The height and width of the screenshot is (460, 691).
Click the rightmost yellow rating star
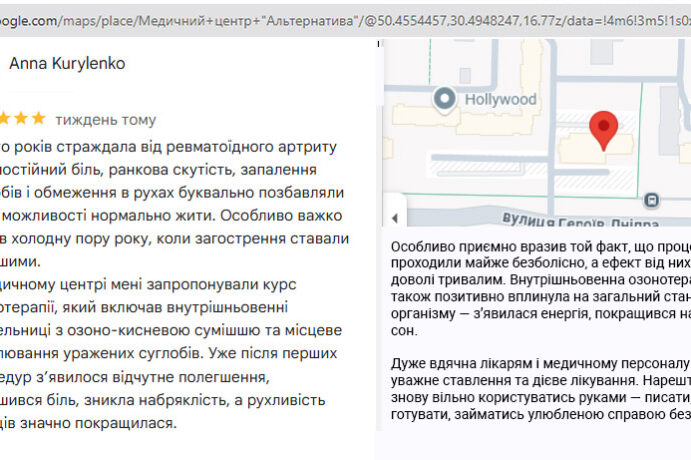click(x=38, y=119)
